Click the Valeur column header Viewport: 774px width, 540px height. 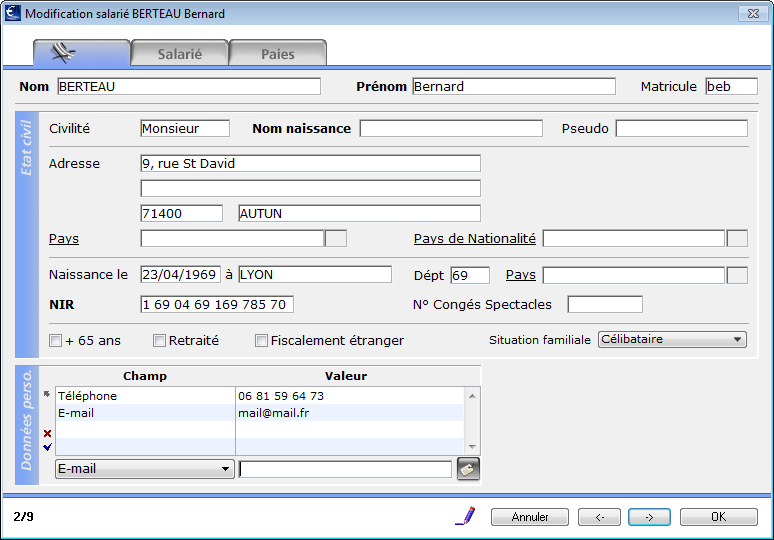click(x=346, y=376)
